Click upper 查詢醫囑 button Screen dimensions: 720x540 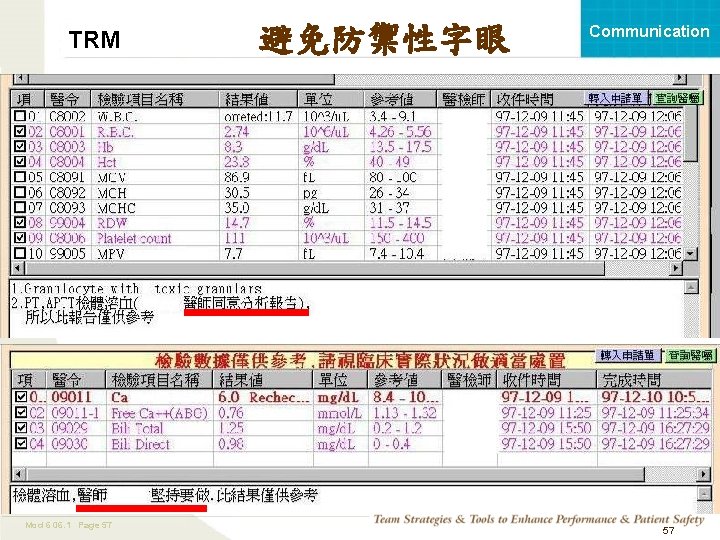point(677,98)
